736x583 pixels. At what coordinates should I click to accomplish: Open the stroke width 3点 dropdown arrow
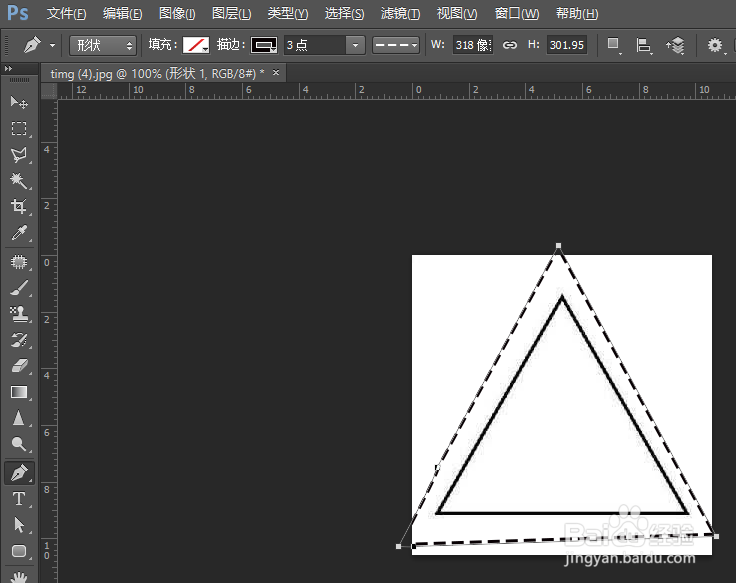[x=355, y=46]
